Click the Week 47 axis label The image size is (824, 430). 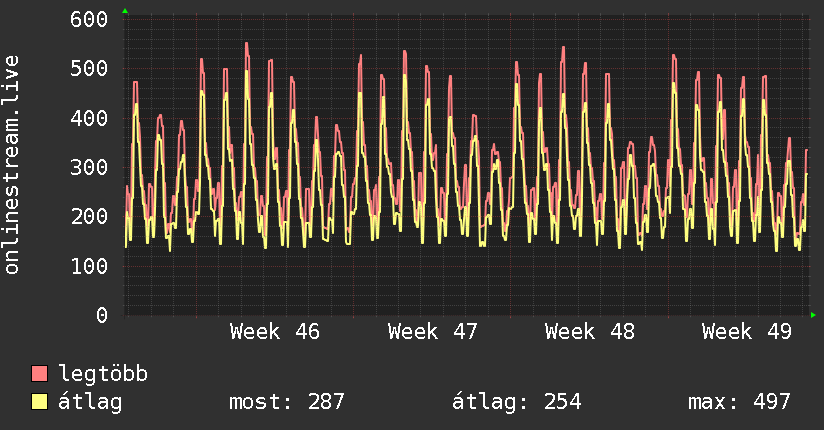pos(432,332)
